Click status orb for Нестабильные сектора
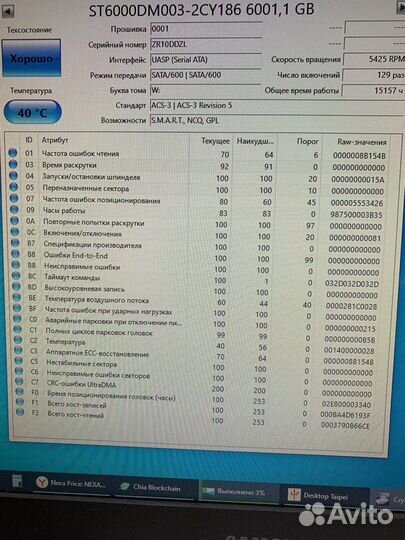 (x=19, y=361)
